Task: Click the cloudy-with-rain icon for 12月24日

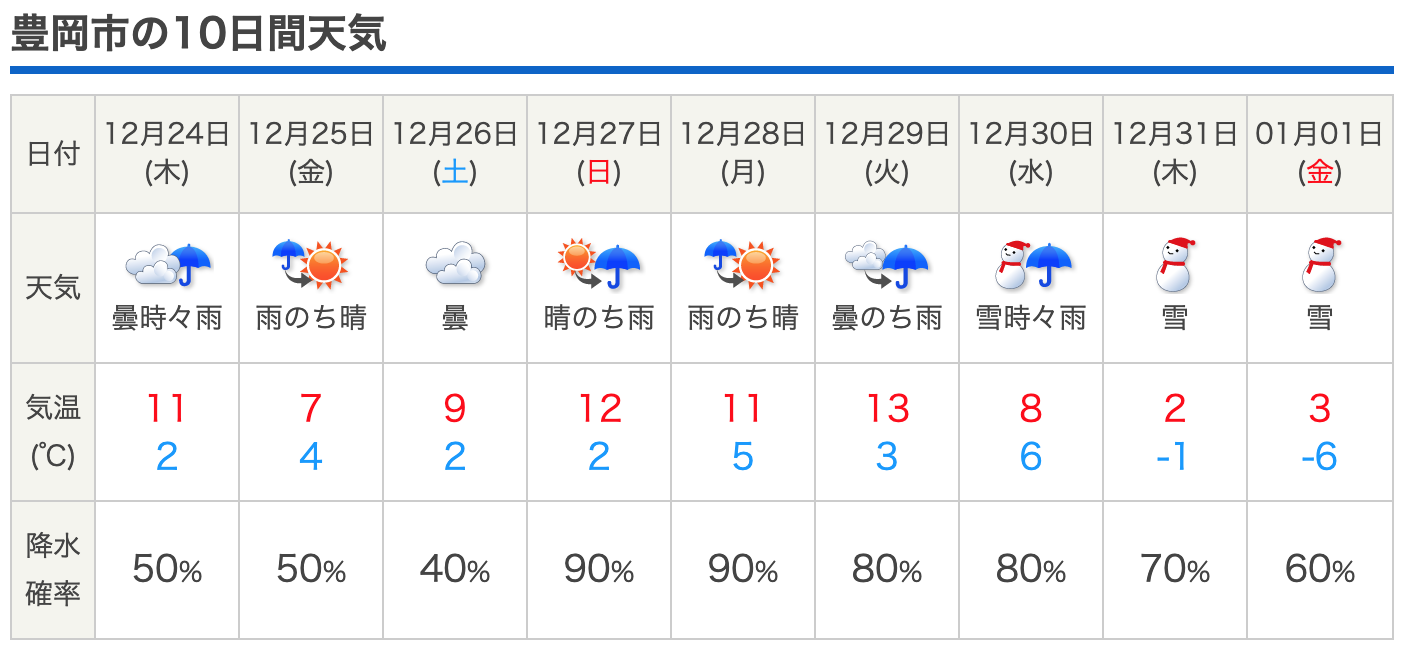Action: (168, 265)
